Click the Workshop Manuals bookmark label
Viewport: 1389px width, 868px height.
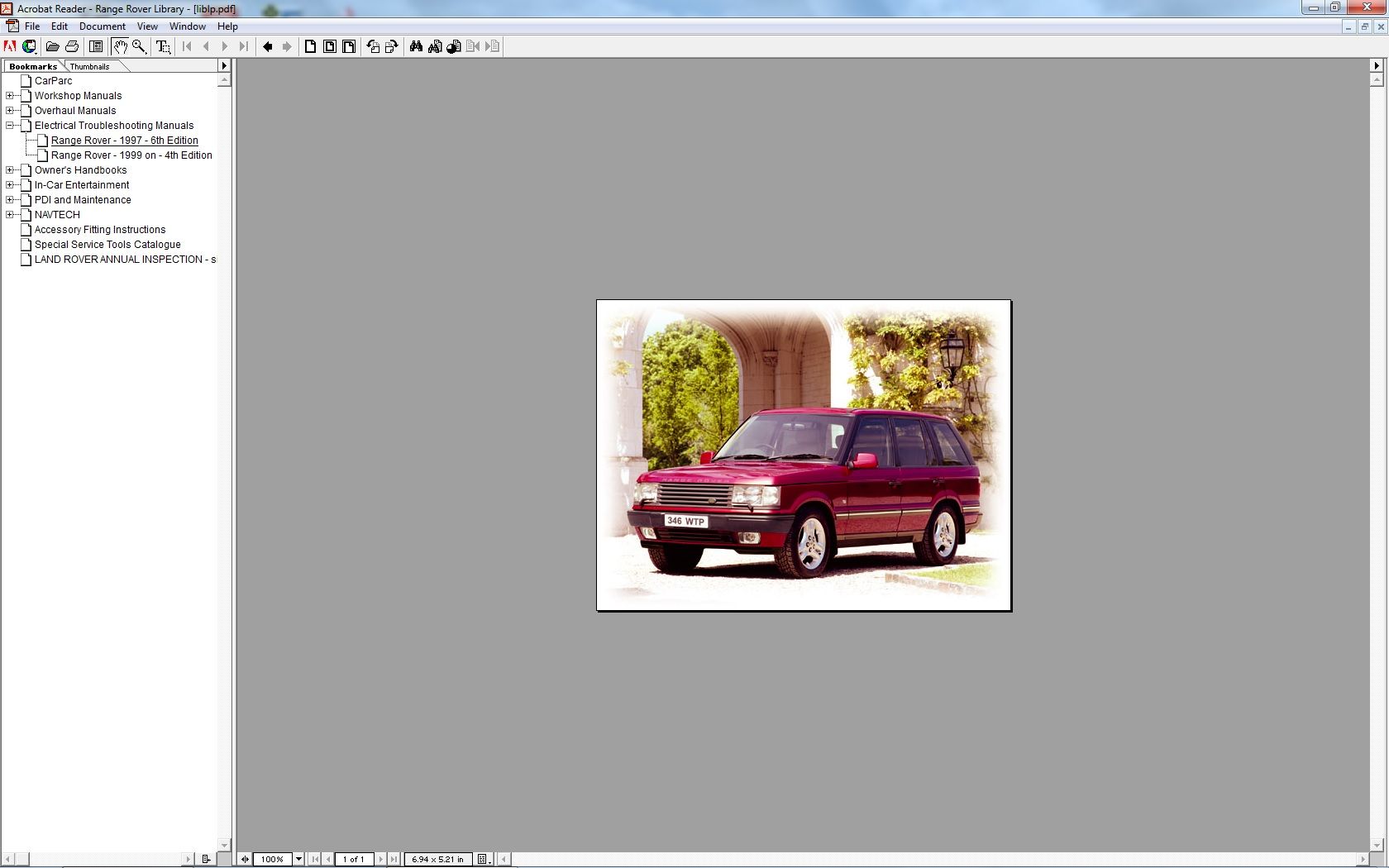click(79, 96)
